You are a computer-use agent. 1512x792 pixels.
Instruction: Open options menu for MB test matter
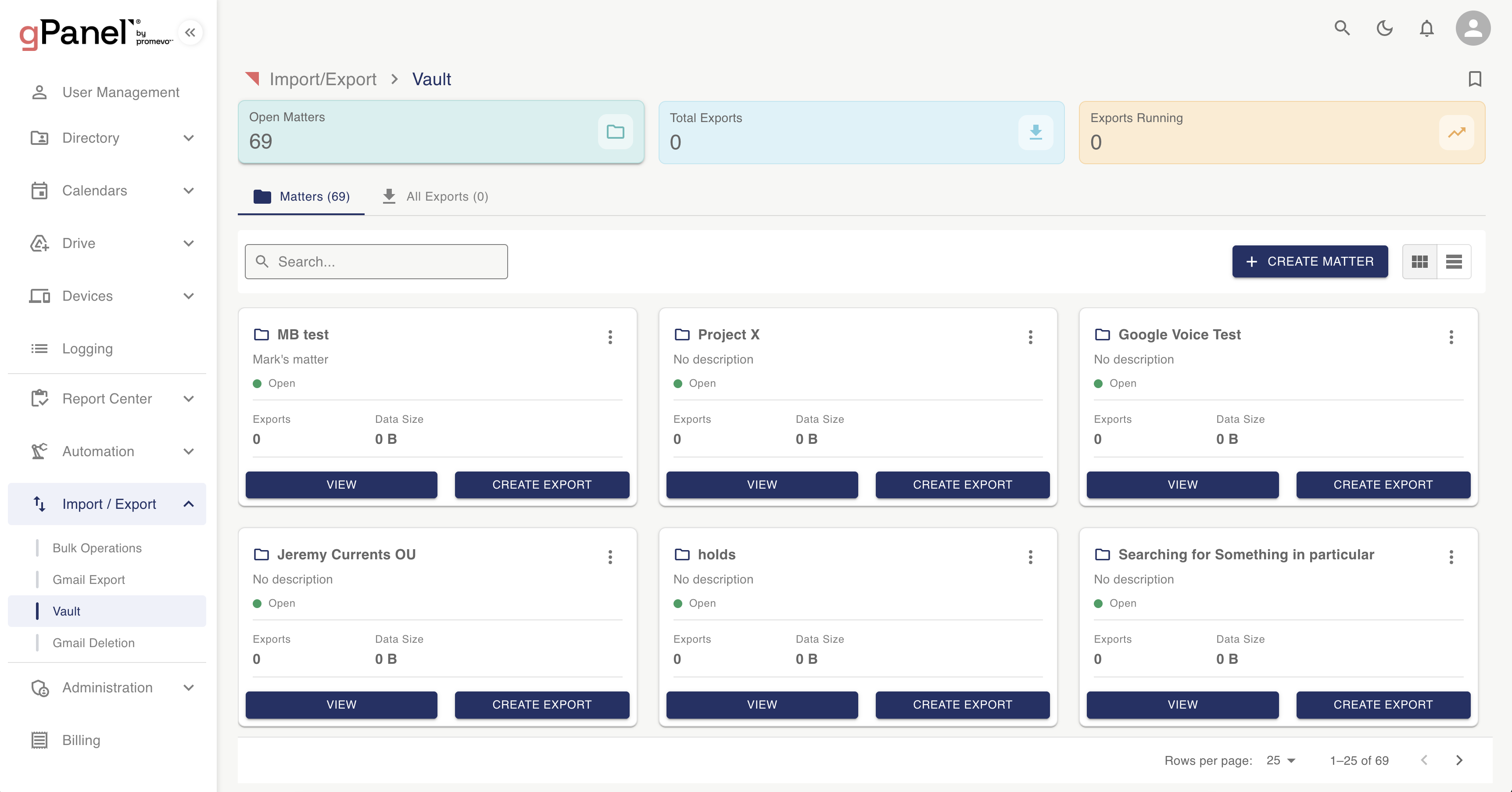(610, 336)
